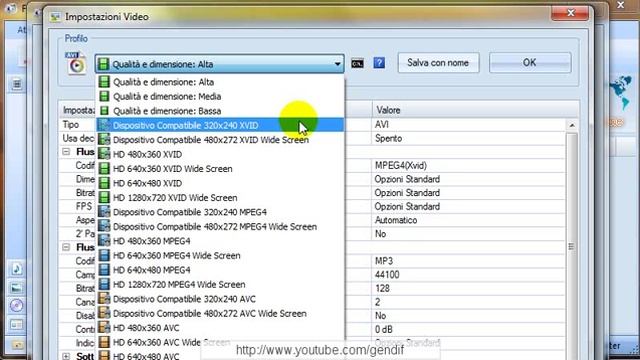Screen dimensions: 640x360
Task: Select HD 1280x720 XVID Wide Screen
Action: [220, 198]
